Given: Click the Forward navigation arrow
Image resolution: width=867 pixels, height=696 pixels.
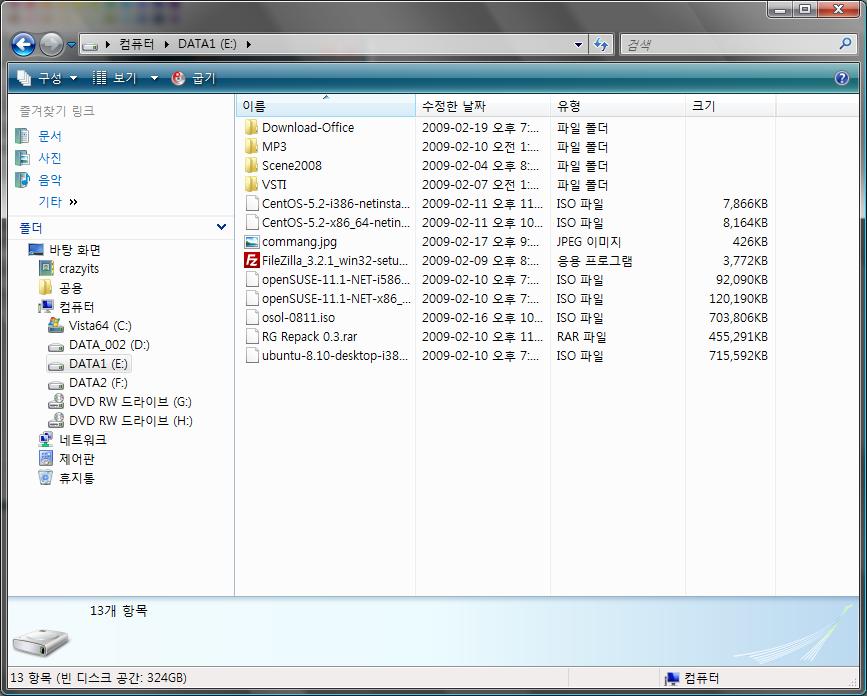Looking at the screenshot, I should tap(51, 44).
